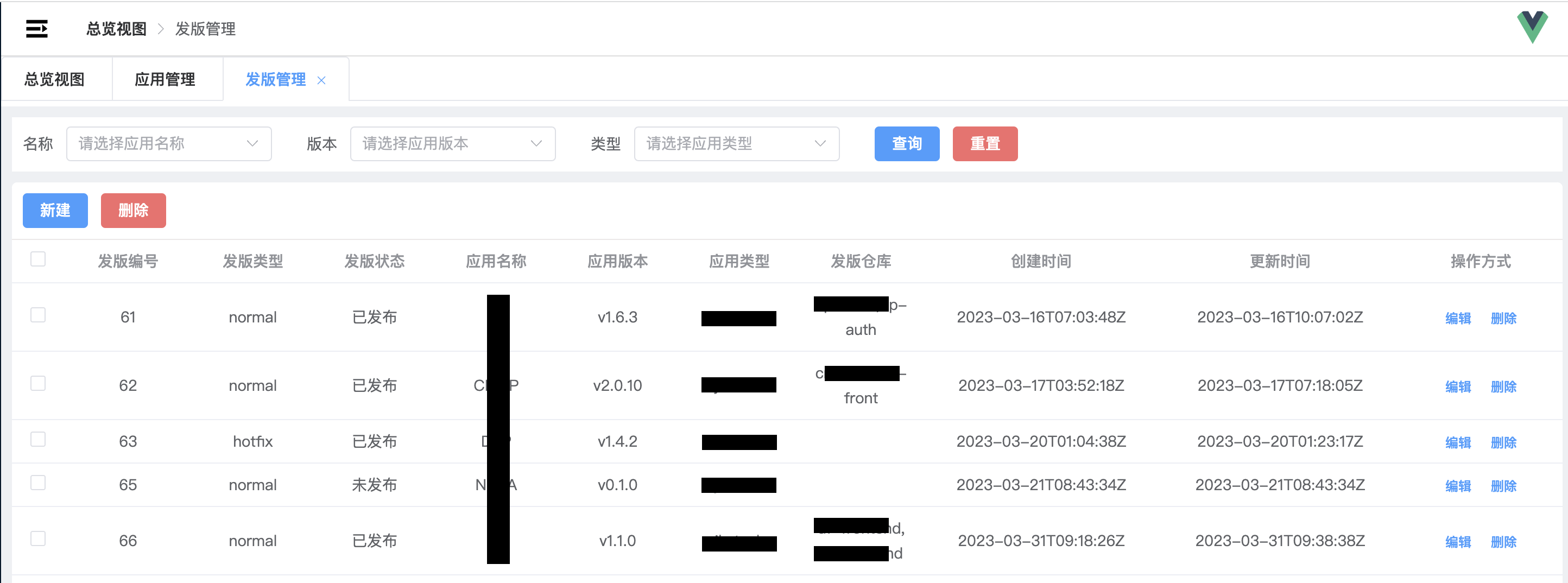Toggle the select-all checkbox in the table header
The height and width of the screenshot is (583, 1568).
tap(38, 258)
